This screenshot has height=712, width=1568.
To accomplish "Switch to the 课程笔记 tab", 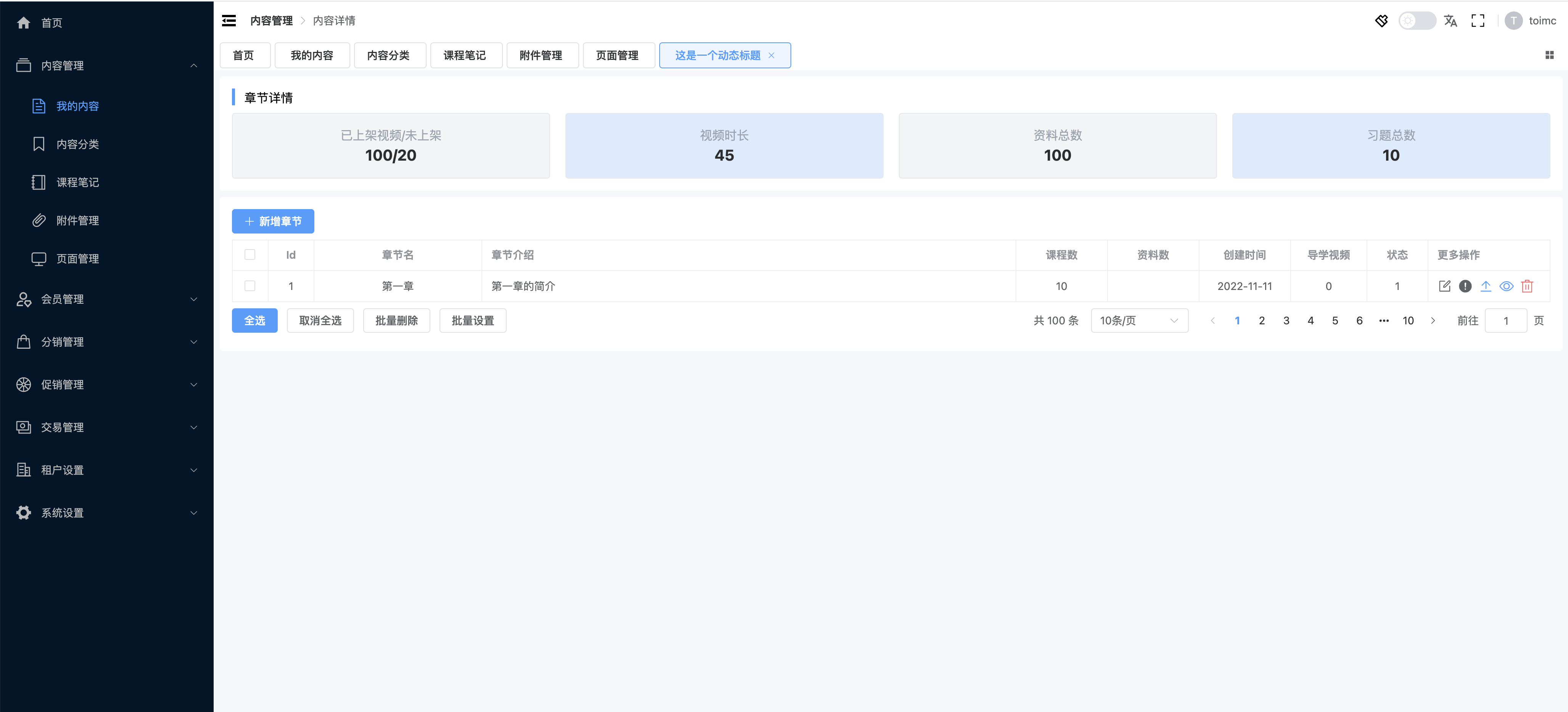I will click(465, 55).
